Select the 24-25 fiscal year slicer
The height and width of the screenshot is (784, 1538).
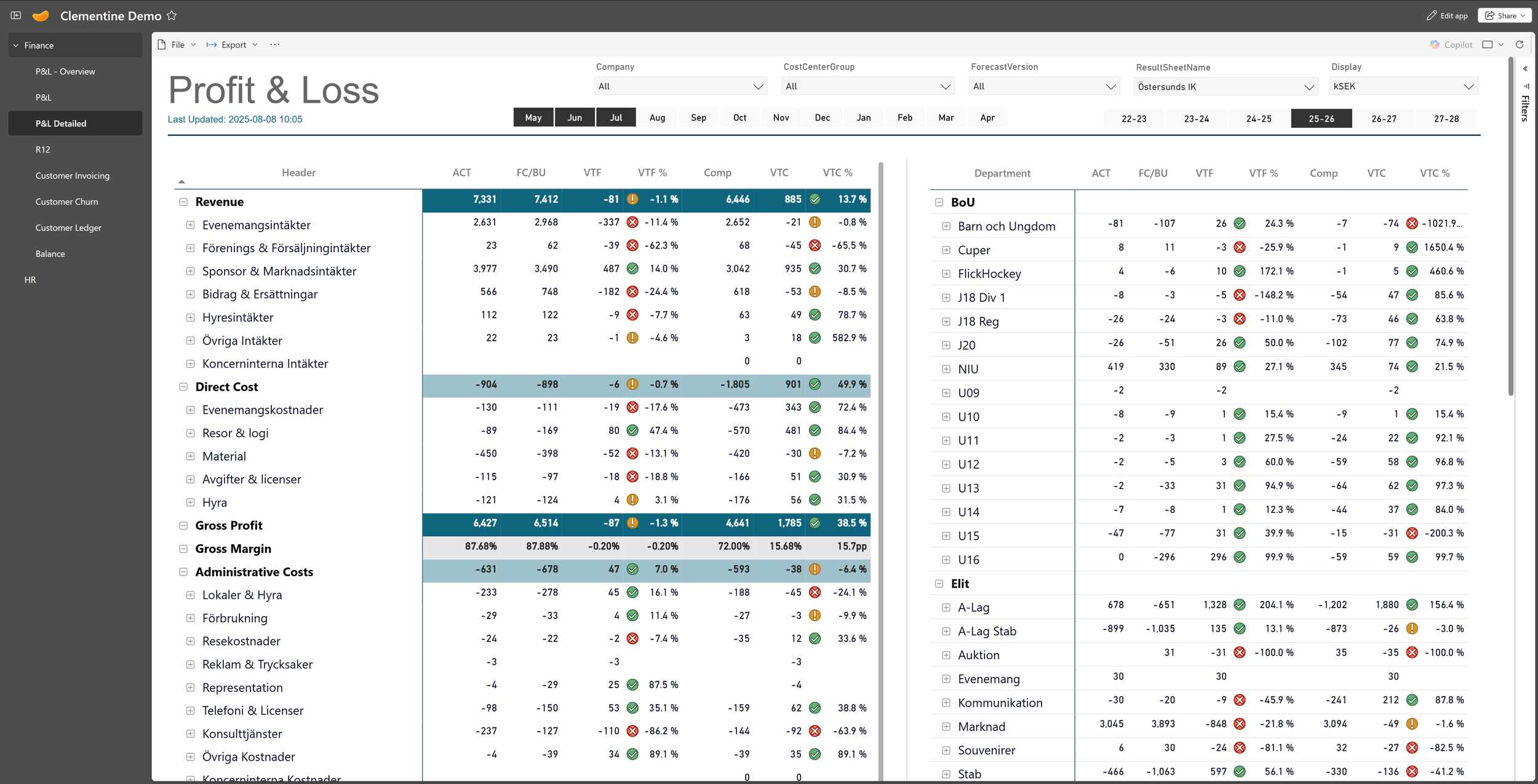pyautogui.click(x=1259, y=119)
